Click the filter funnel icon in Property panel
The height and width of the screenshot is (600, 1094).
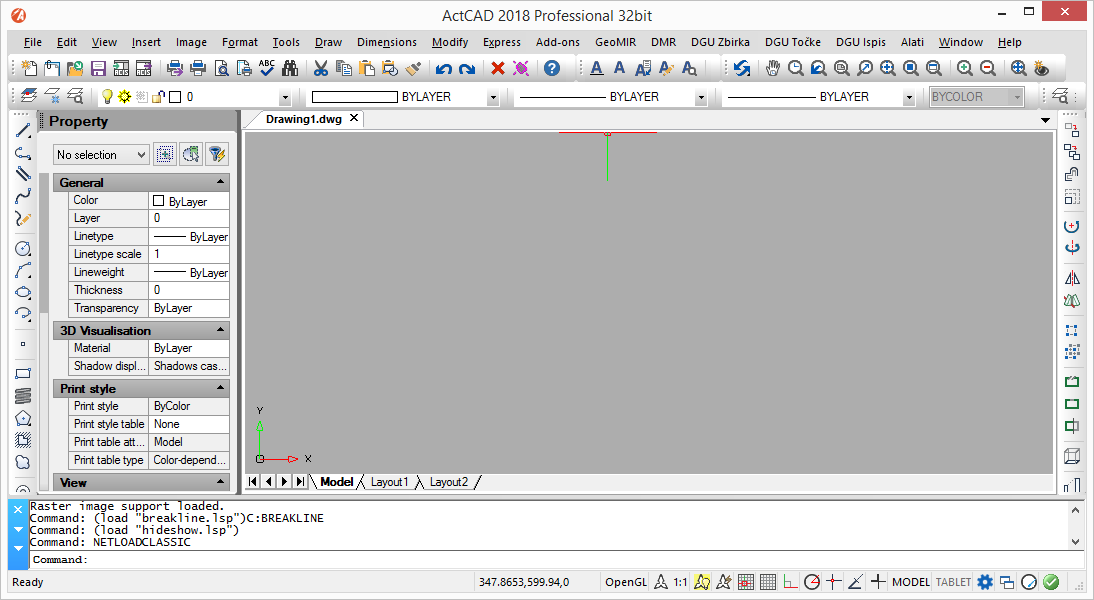click(217, 154)
